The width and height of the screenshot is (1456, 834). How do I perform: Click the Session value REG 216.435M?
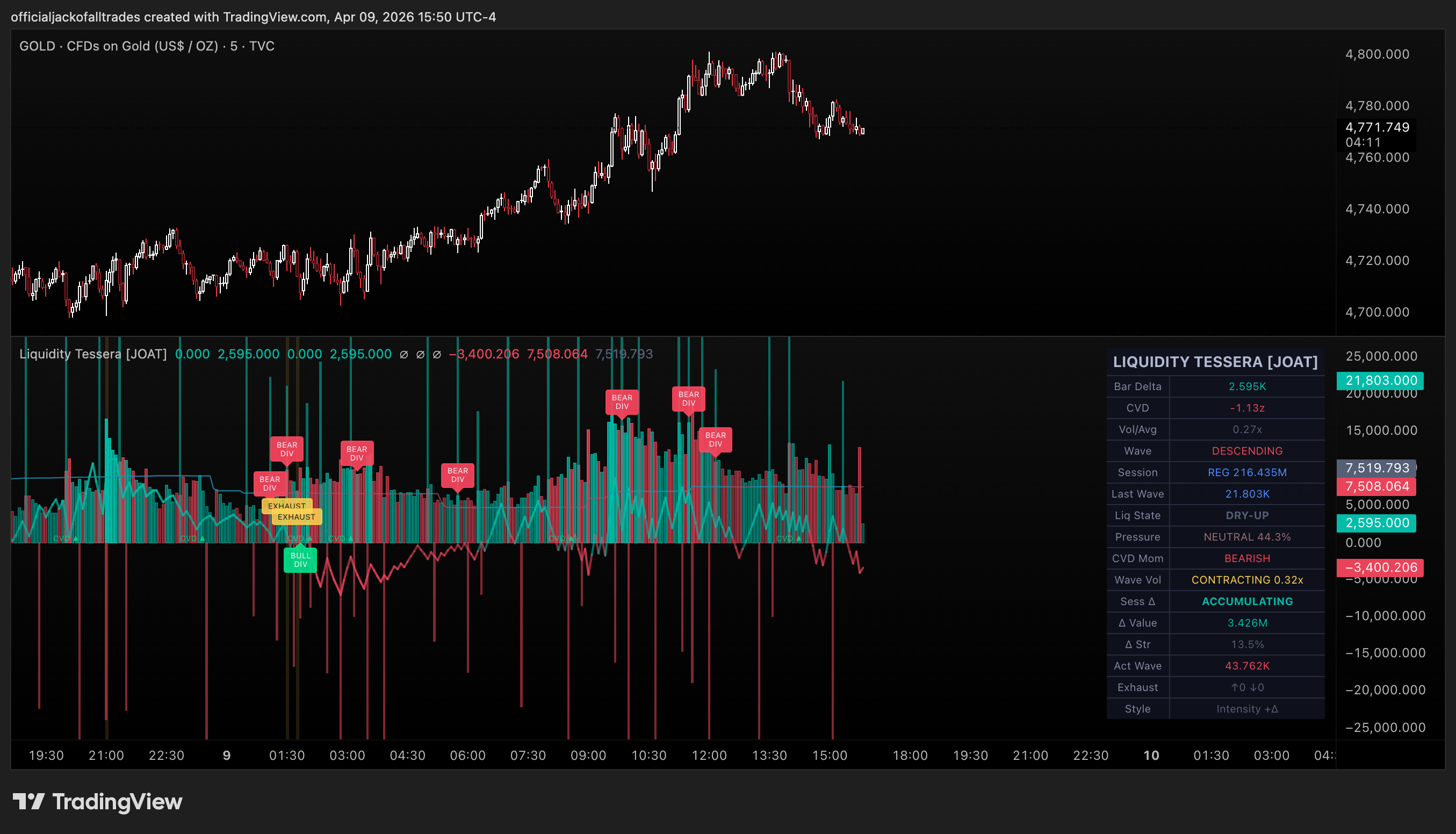pyautogui.click(x=1247, y=472)
